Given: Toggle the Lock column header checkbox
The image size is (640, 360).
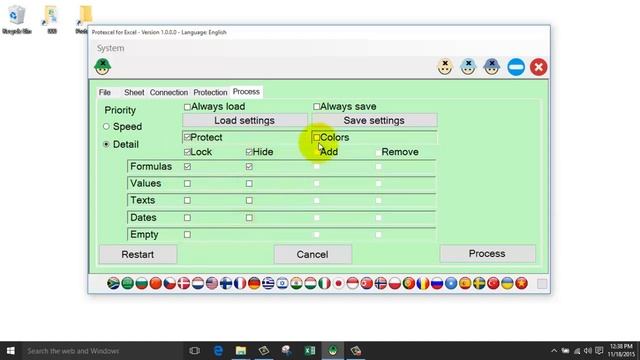Looking at the screenshot, I should click(187, 152).
